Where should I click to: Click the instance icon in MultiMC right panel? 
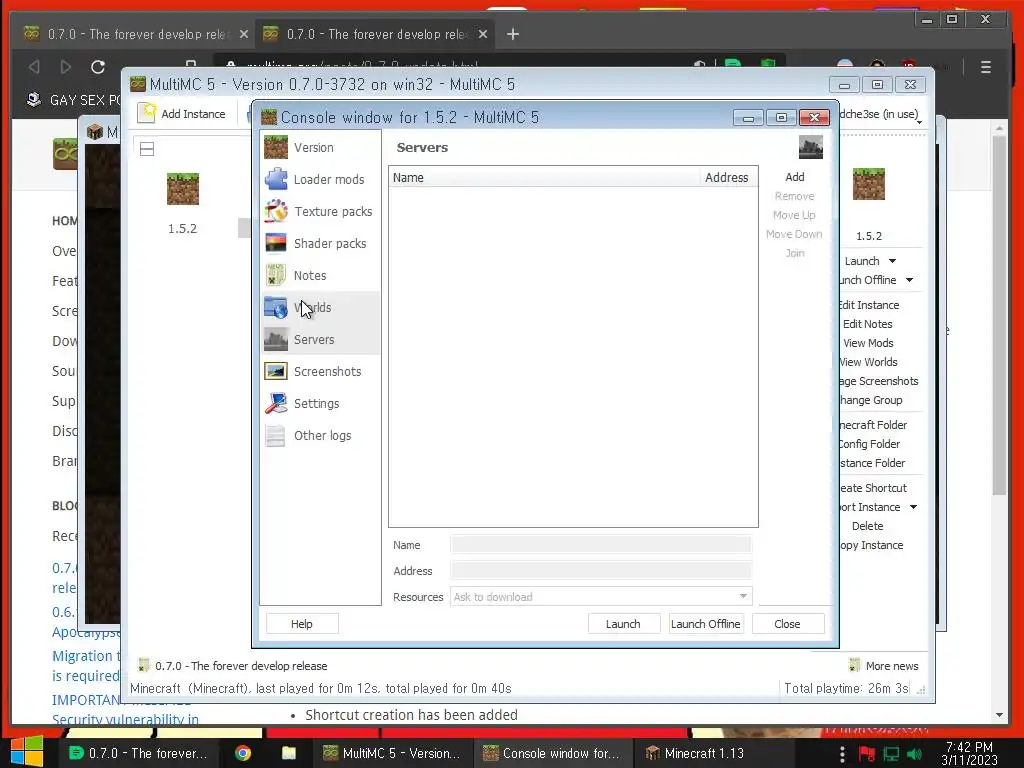[869, 184]
